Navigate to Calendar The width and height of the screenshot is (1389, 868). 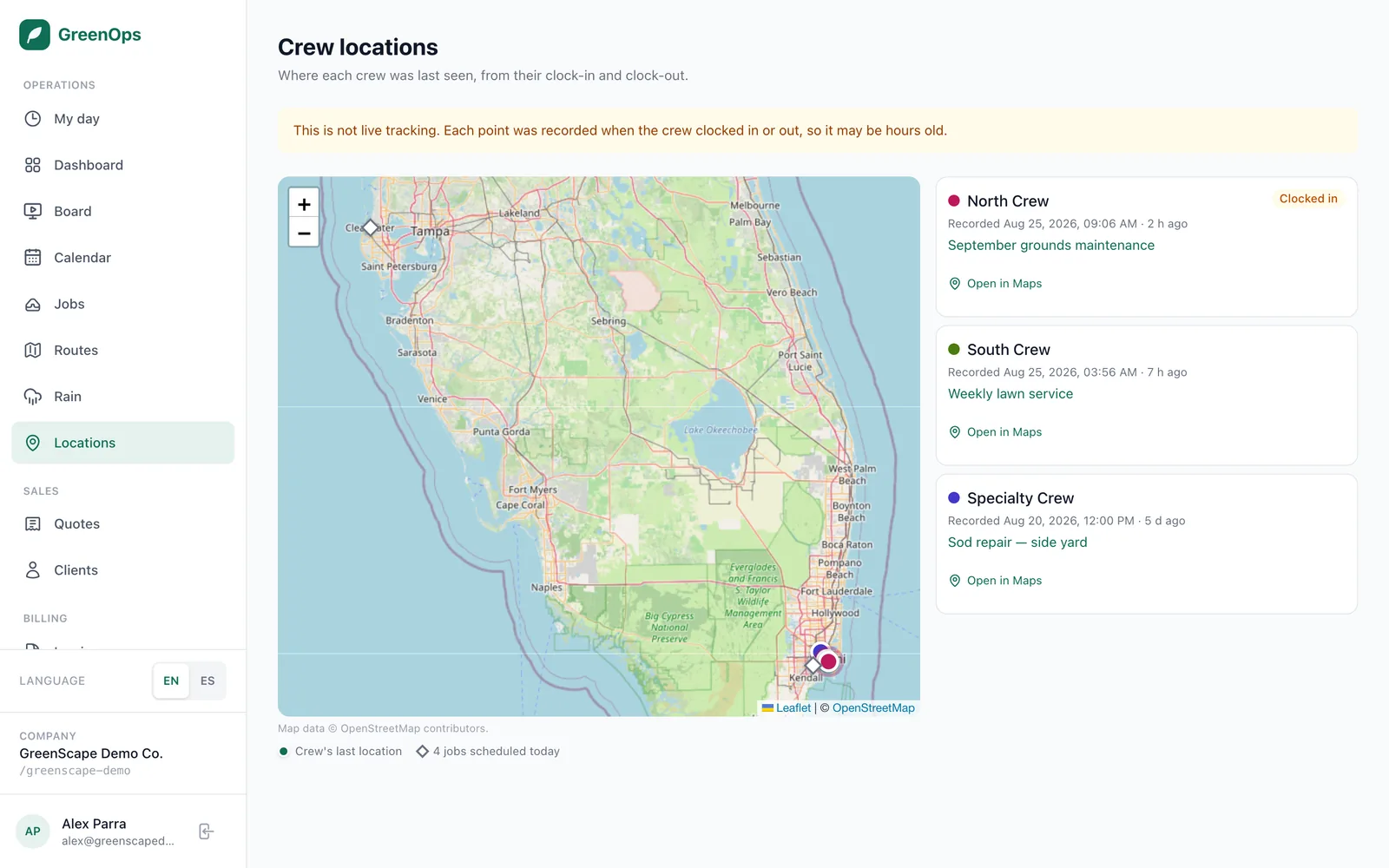click(x=122, y=258)
